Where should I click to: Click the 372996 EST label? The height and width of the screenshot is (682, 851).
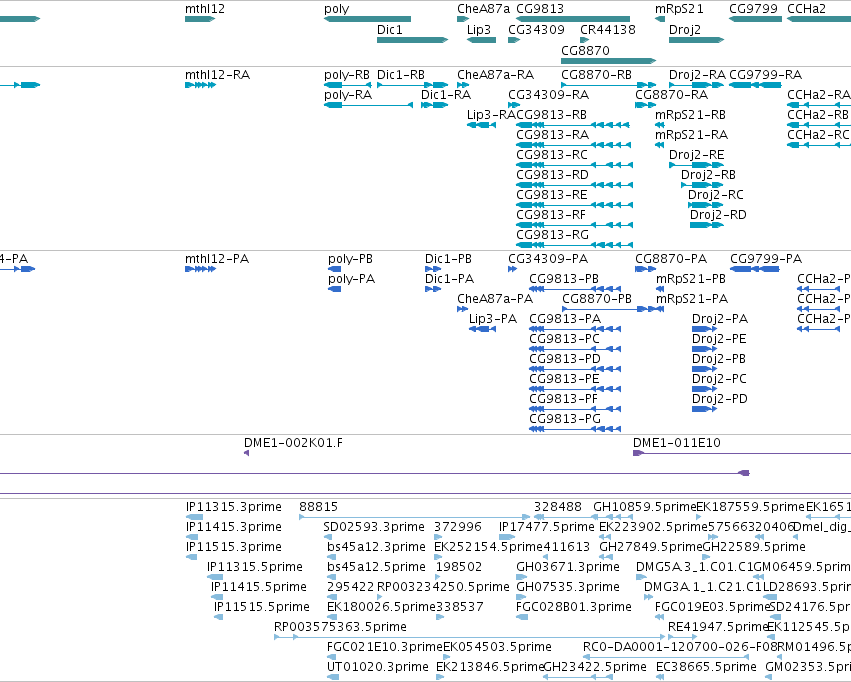point(458,527)
